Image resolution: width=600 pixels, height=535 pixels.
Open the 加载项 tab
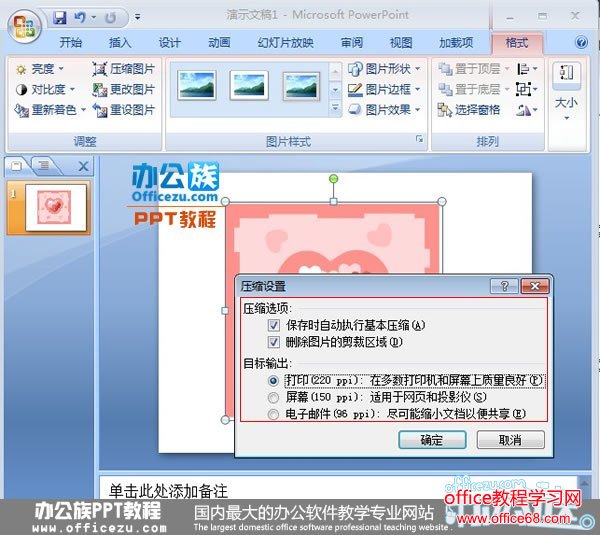click(456, 42)
